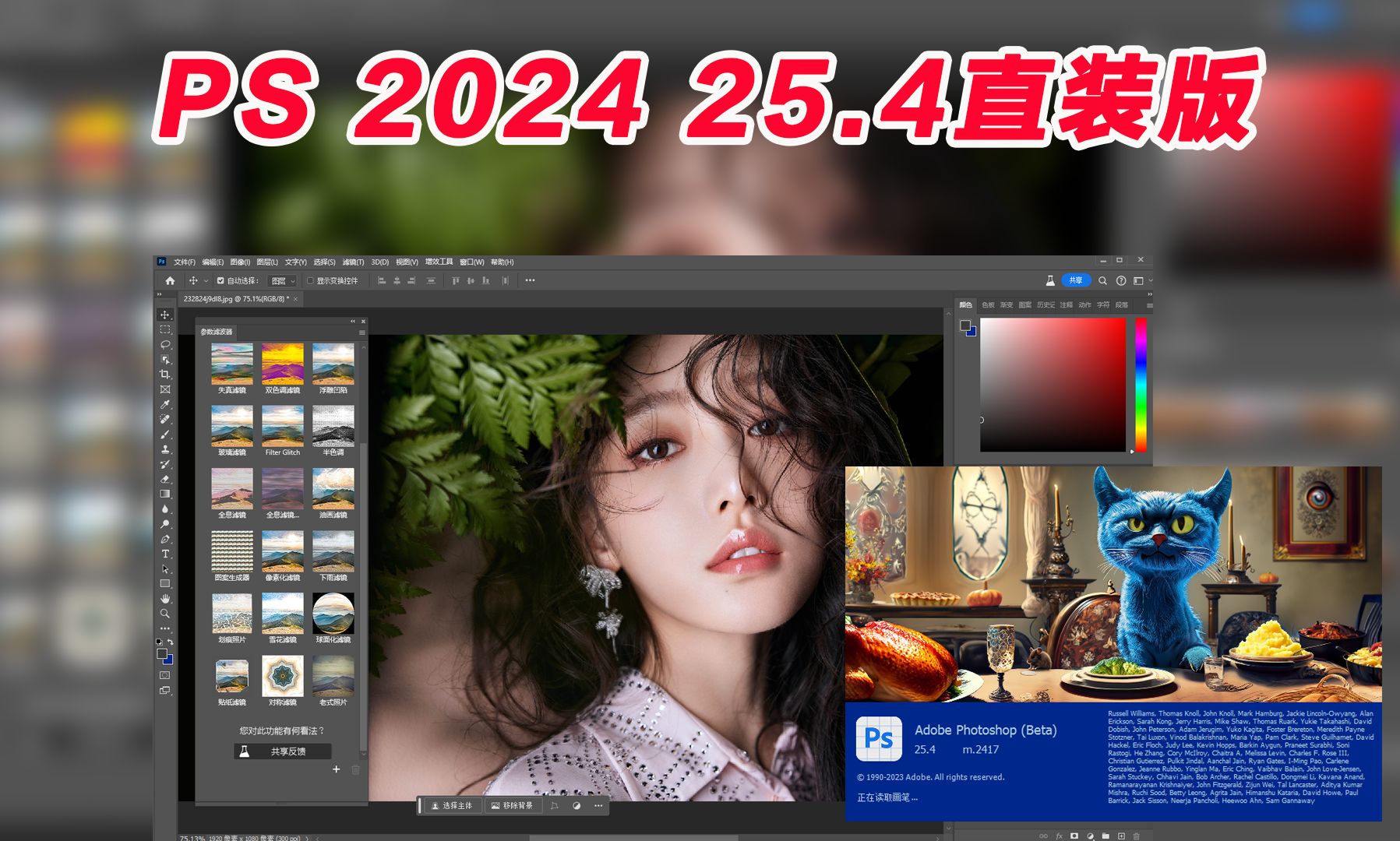Viewport: 1400px width, 841px height.
Task: Reset default foreground and background colors
Action: (x=160, y=642)
